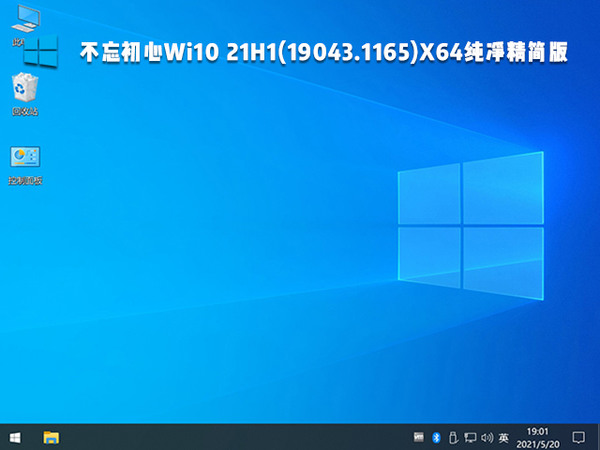Open the volume speaker control
Viewport: 600px width, 450px height.
tap(486, 437)
